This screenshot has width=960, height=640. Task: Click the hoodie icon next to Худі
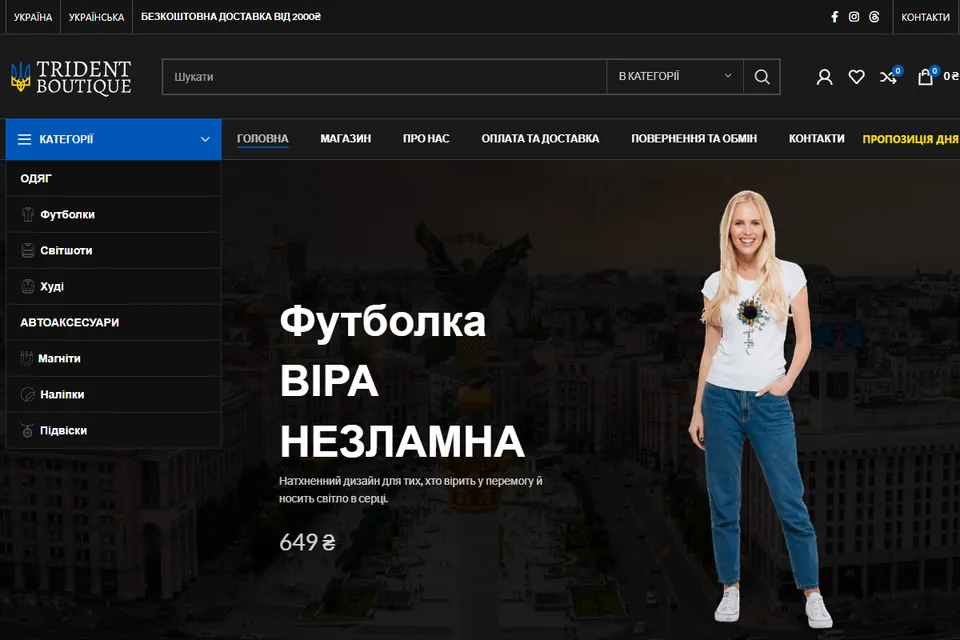tap(28, 287)
